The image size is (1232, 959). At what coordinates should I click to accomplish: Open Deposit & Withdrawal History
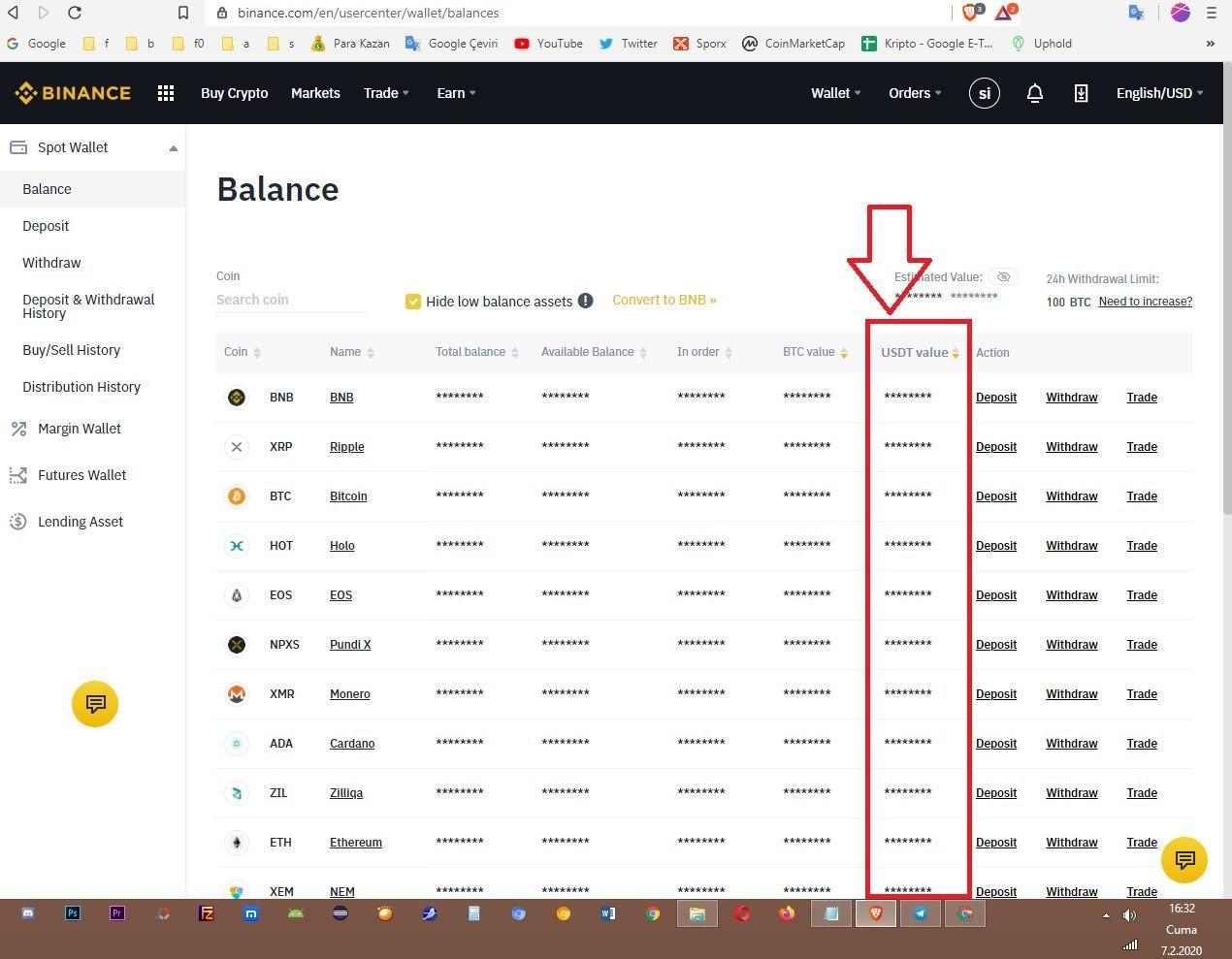[88, 306]
